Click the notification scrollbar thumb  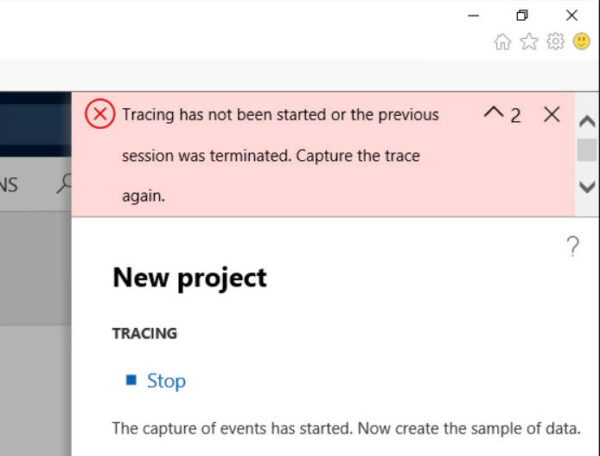click(x=587, y=150)
